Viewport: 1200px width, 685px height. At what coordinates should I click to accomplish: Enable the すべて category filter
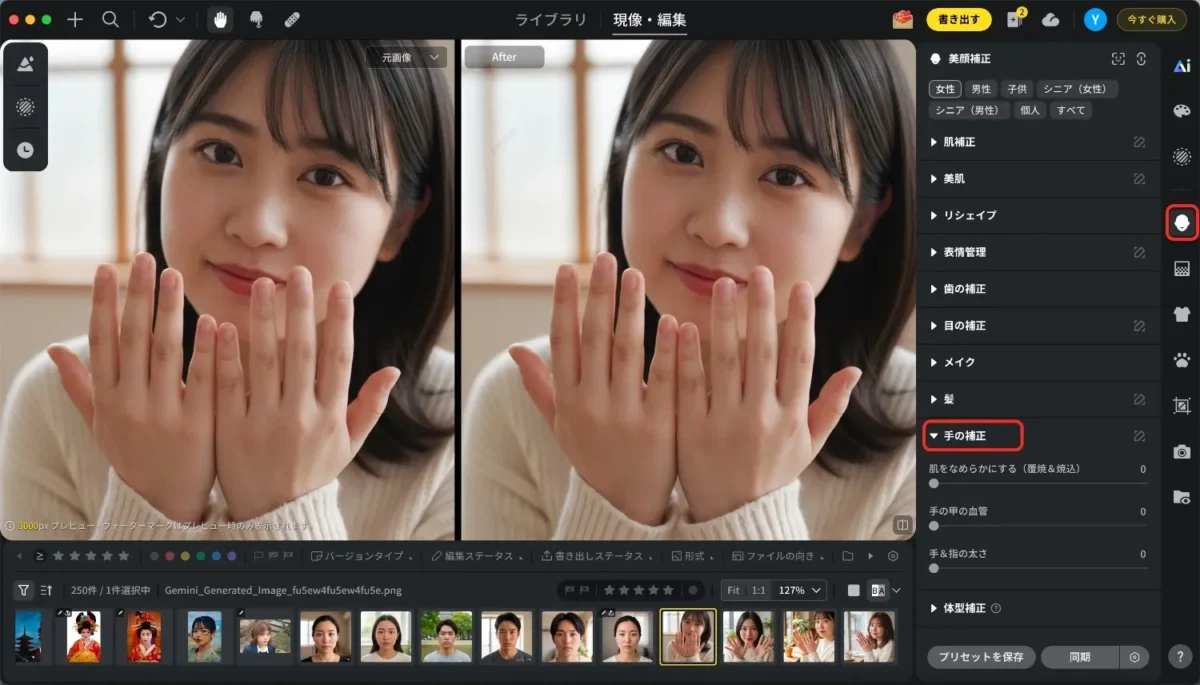click(1069, 110)
